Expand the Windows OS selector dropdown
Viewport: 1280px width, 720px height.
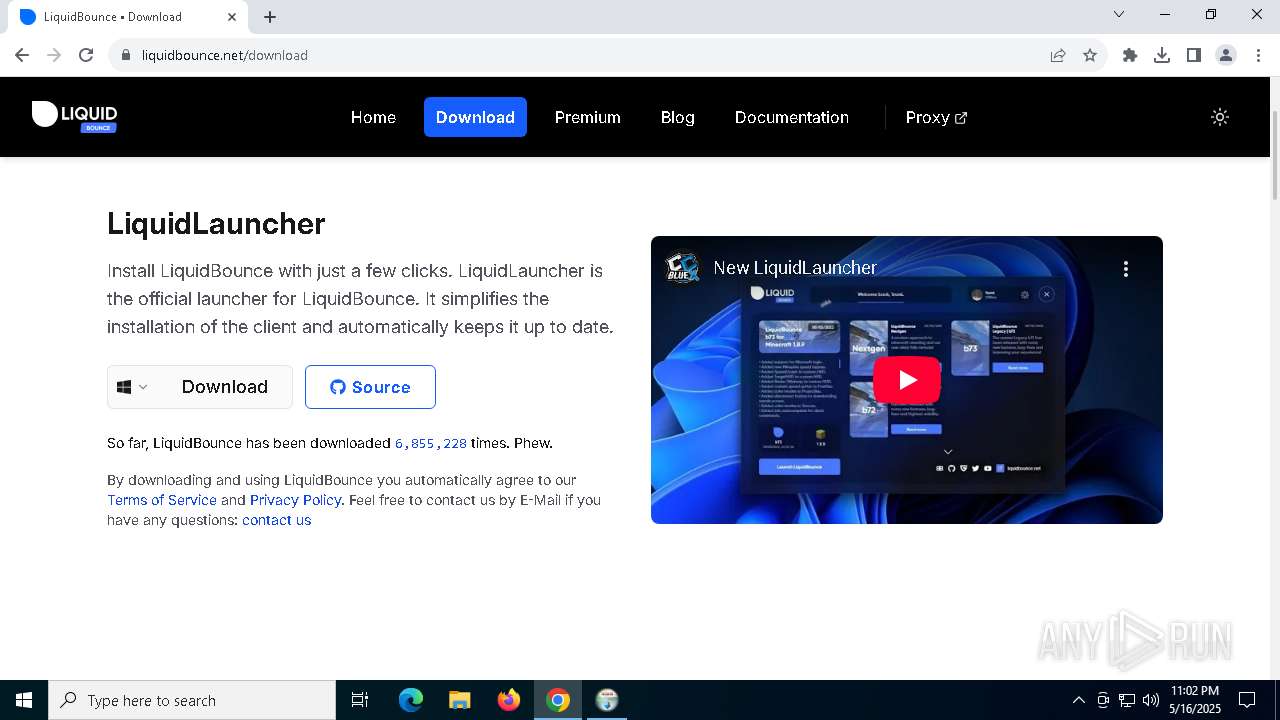132,387
